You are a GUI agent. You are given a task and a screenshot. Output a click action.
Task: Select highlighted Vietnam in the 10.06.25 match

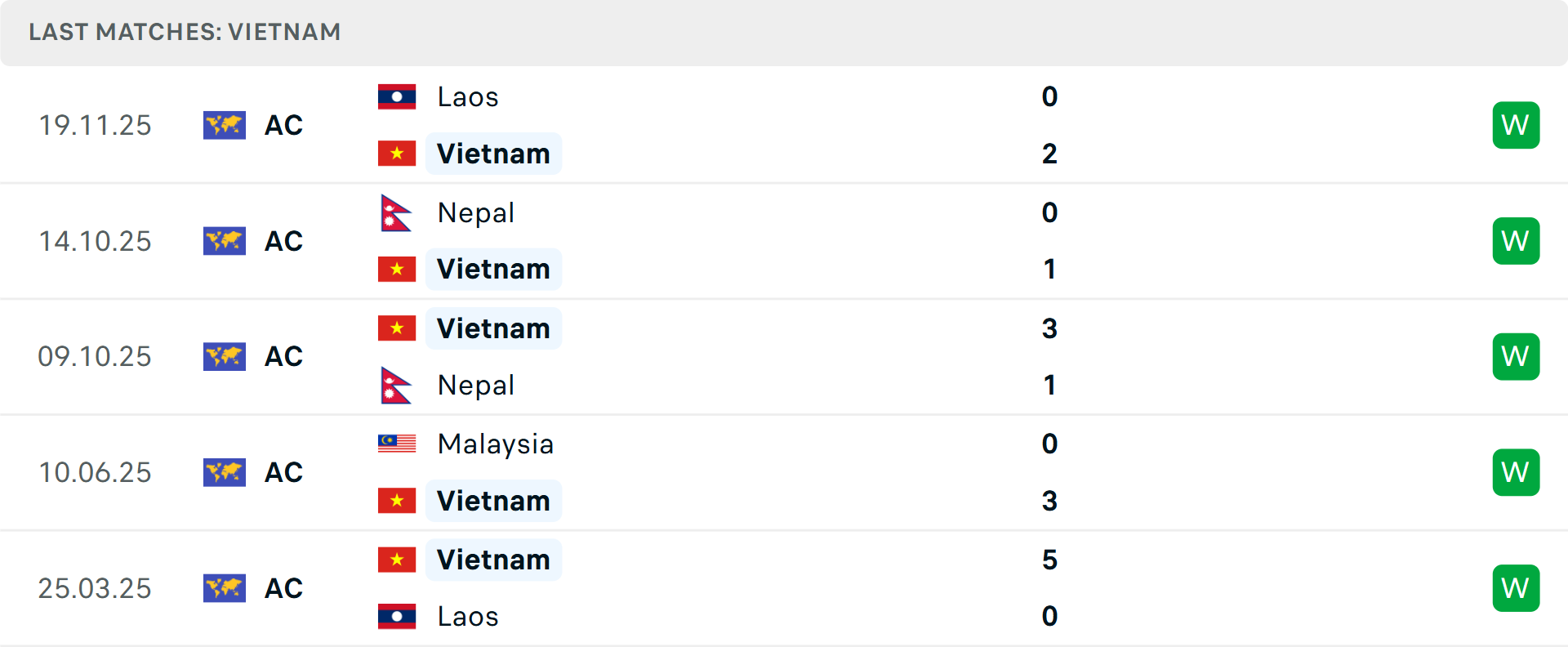(493, 501)
